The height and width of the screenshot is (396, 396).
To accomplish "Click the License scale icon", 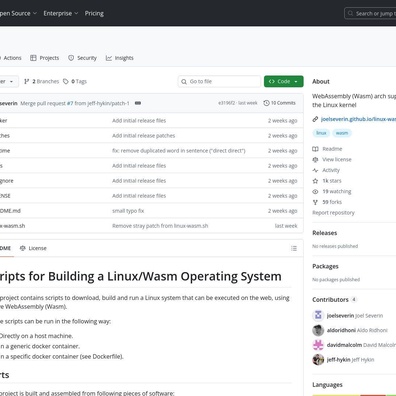I will (x=23, y=248).
